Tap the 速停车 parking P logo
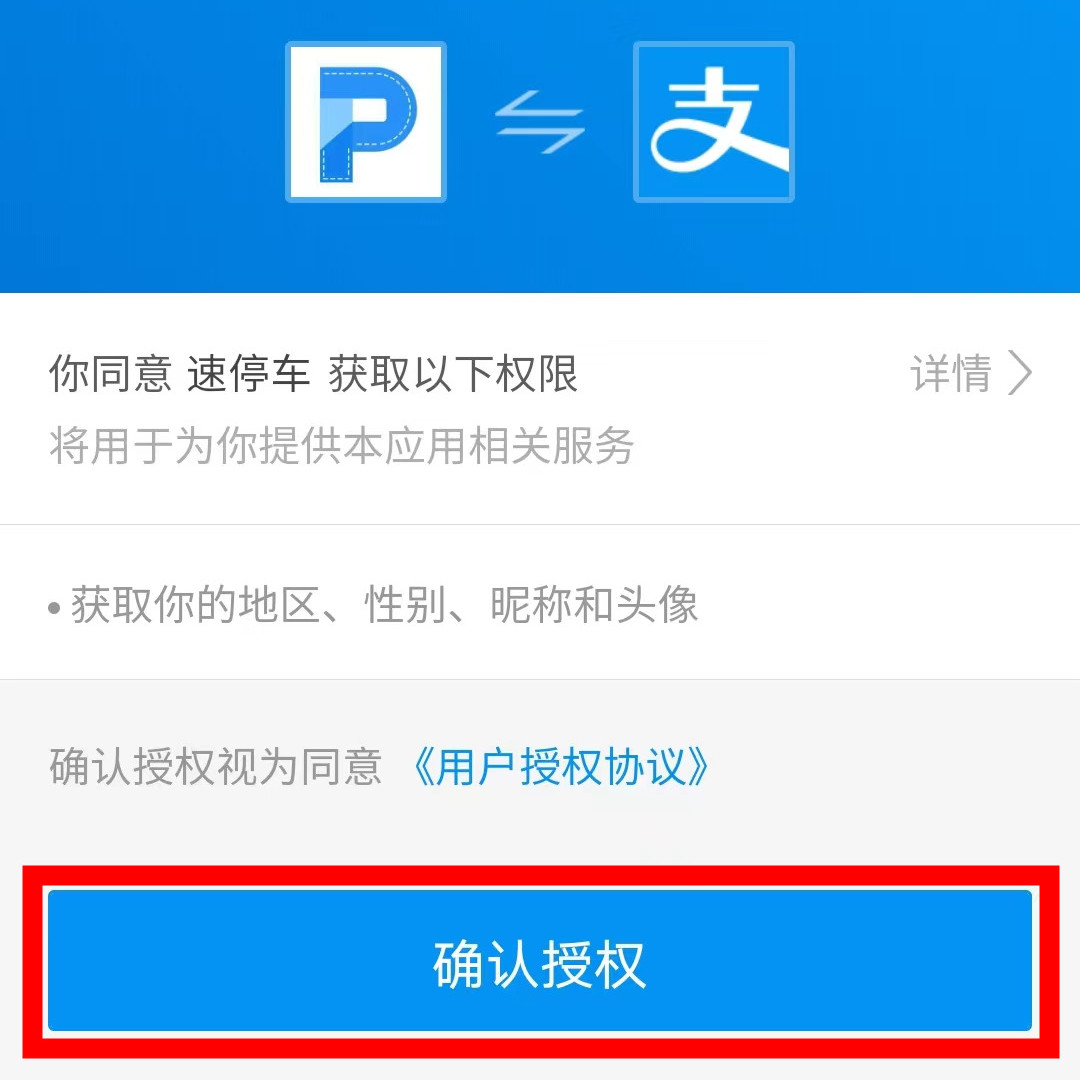Screen dimensions: 1080x1080 coord(366,122)
